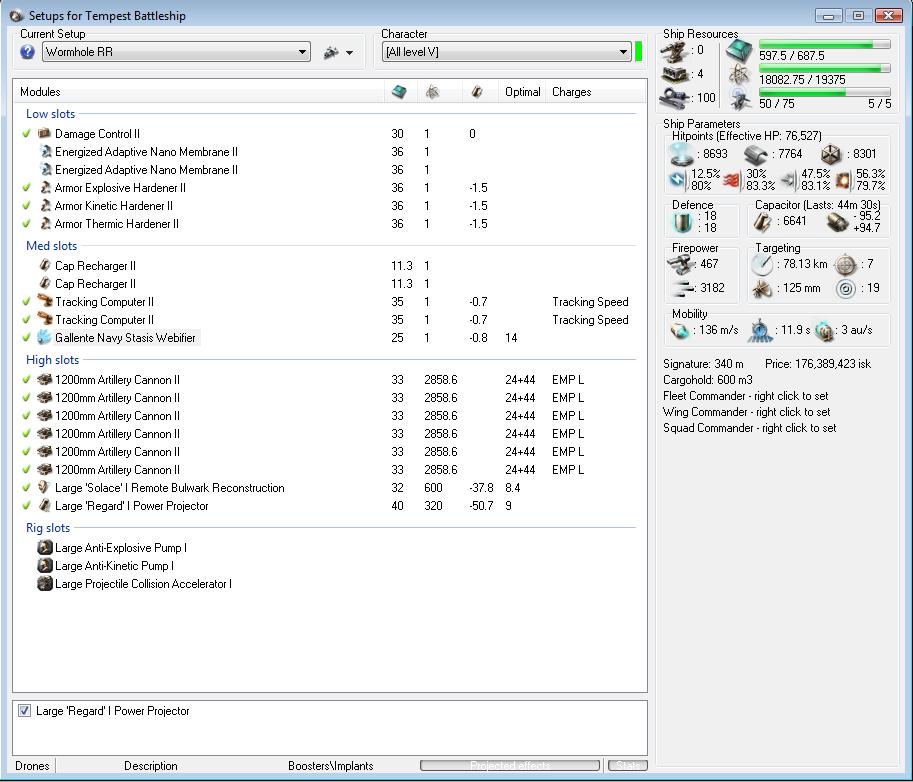Click the CPU column header icon
The image size is (913, 782).
click(399, 91)
